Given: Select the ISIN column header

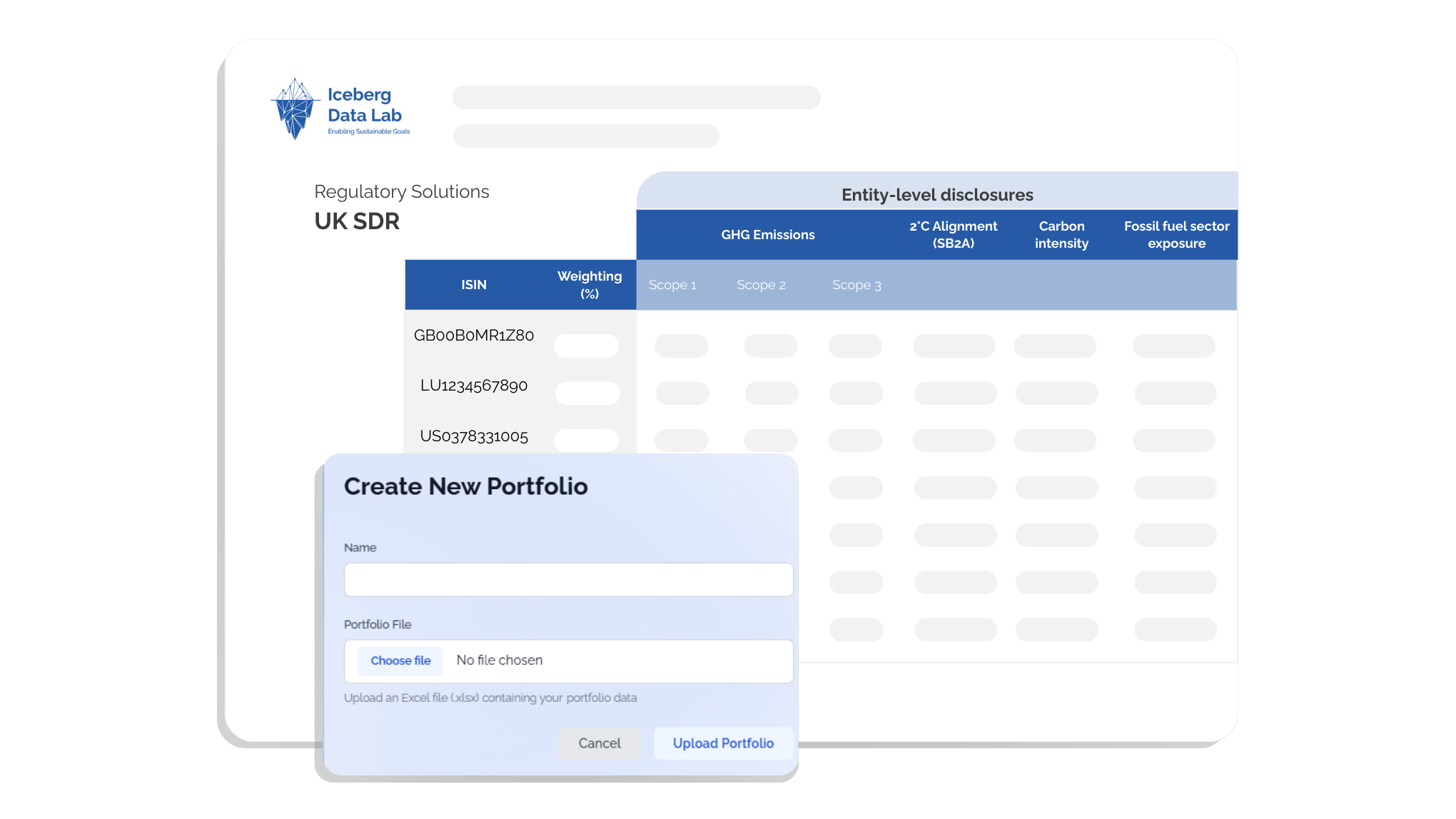Looking at the screenshot, I should [474, 285].
